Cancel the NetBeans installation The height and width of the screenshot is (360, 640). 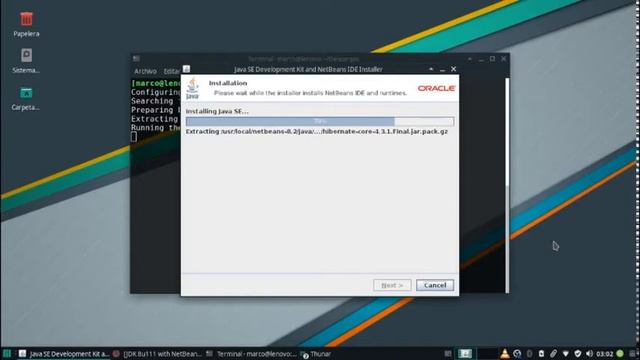click(x=435, y=285)
